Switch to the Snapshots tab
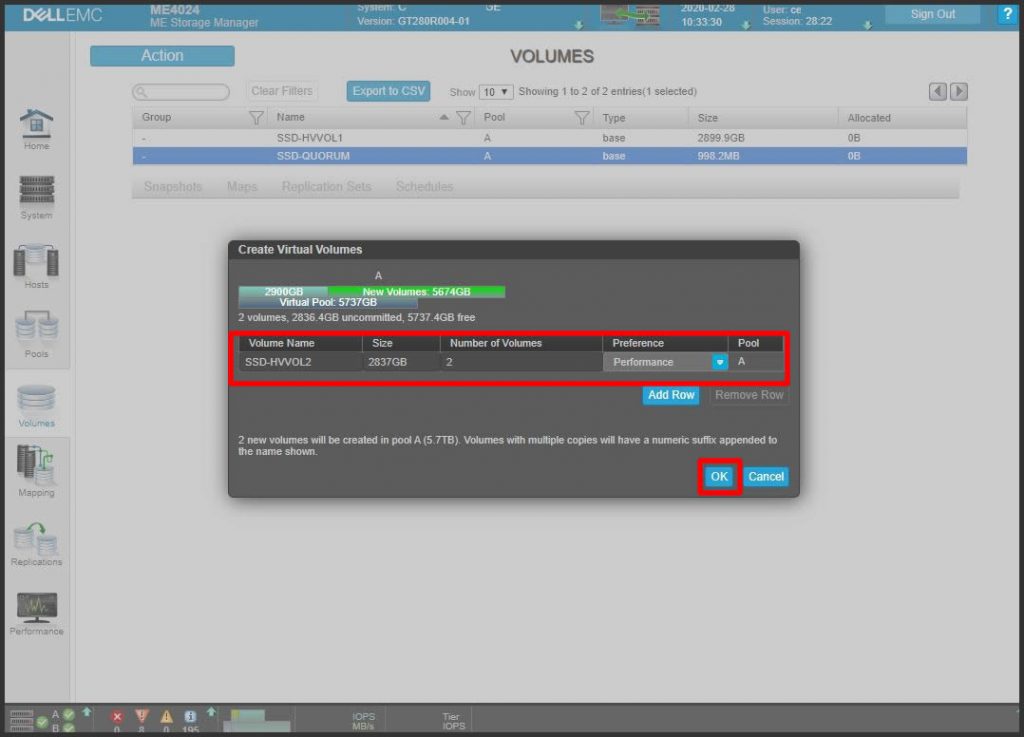 coord(173,187)
